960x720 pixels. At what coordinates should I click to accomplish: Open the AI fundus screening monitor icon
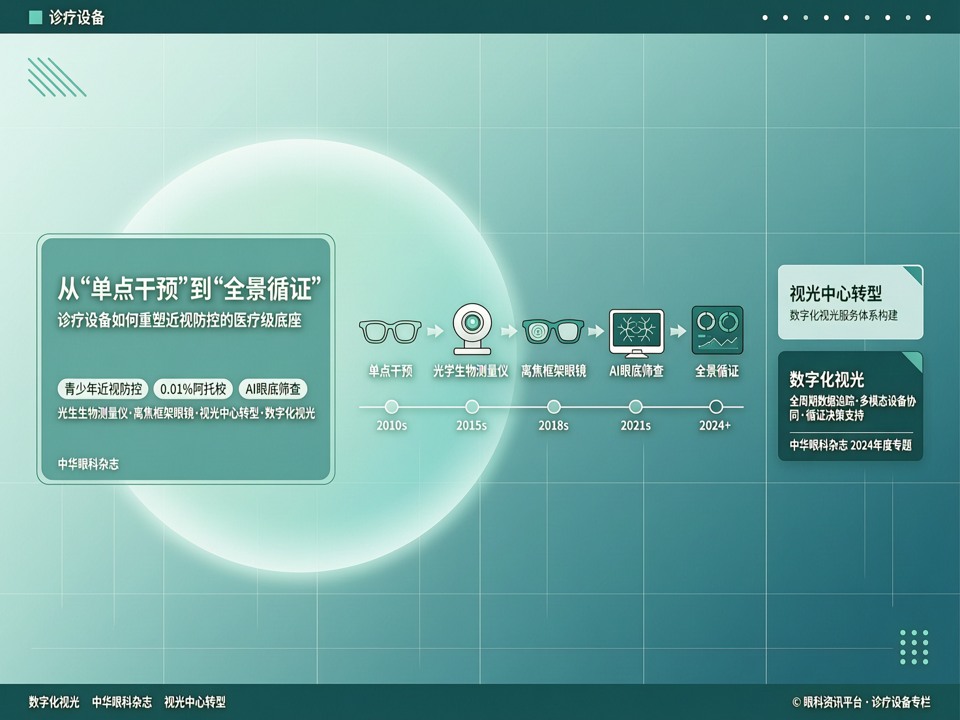pyautogui.click(x=636, y=333)
